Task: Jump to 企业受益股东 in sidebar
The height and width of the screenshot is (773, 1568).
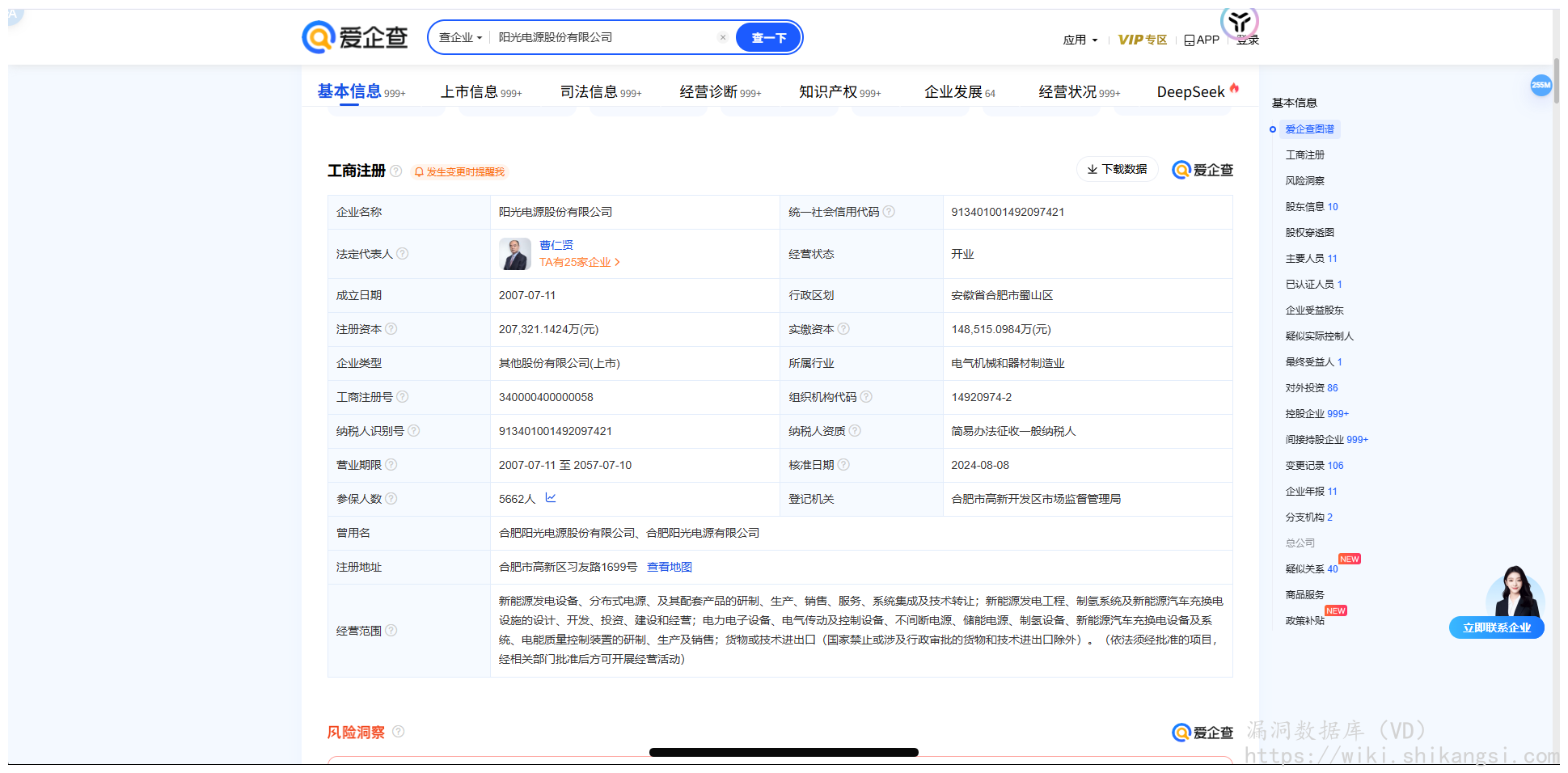Action: (x=1315, y=310)
